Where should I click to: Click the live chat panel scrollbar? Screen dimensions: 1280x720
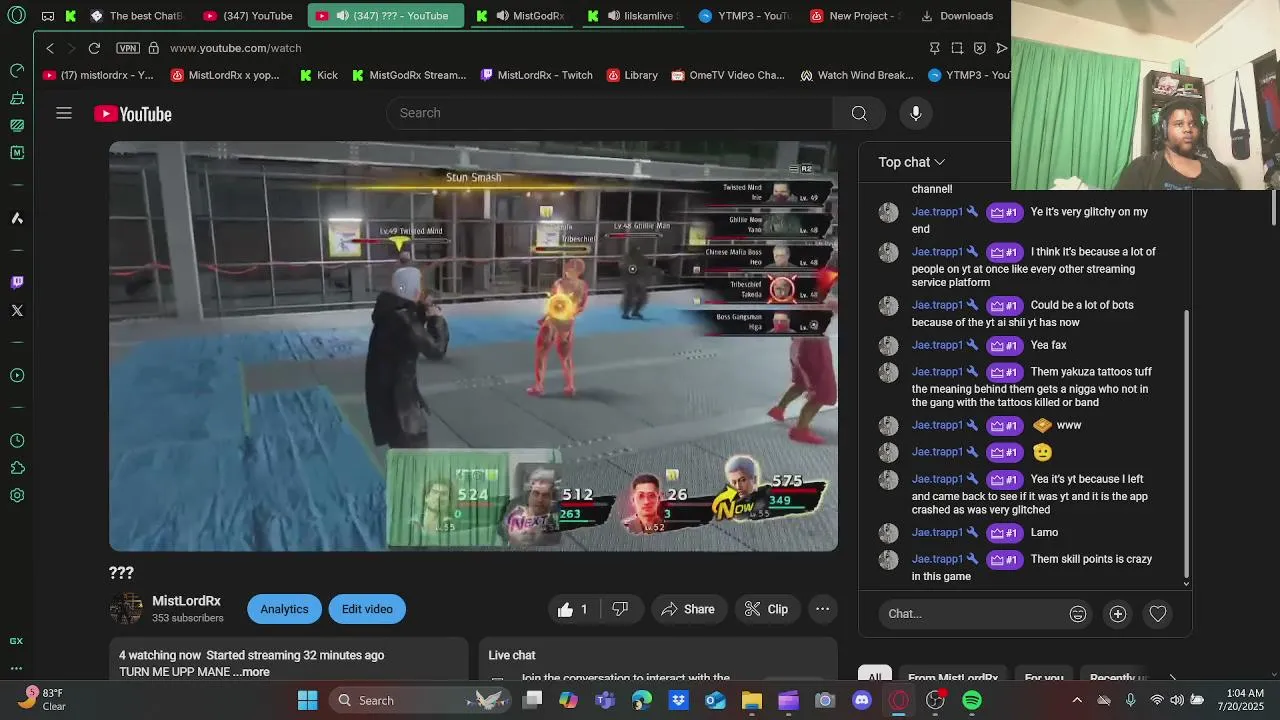click(1187, 445)
